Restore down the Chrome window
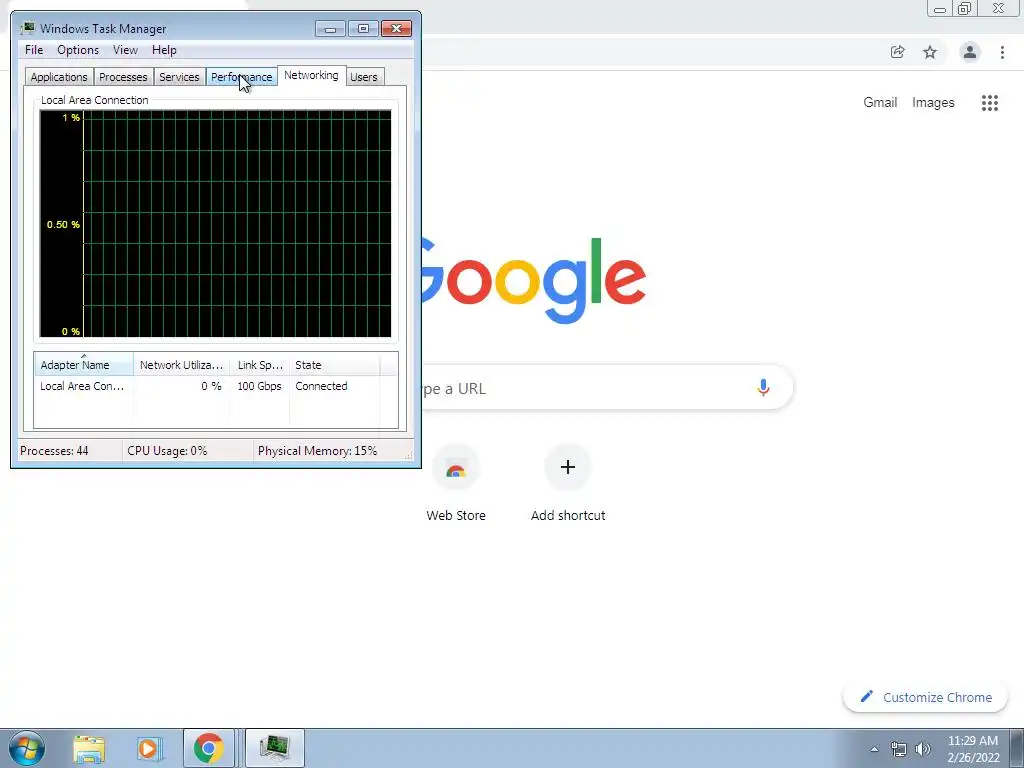Image resolution: width=1024 pixels, height=768 pixels. tap(965, 9)
